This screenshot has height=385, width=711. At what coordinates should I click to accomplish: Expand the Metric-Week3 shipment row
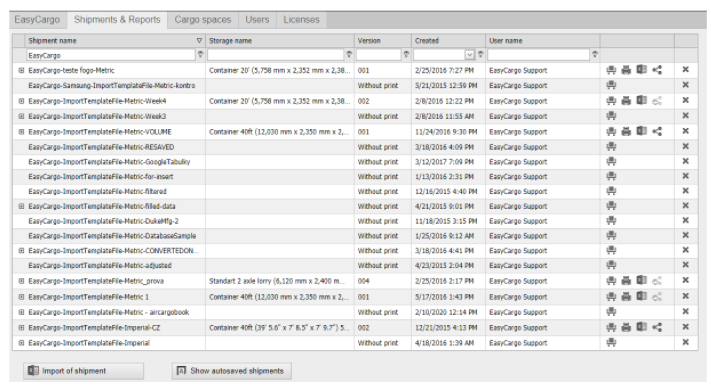(21, 116)
